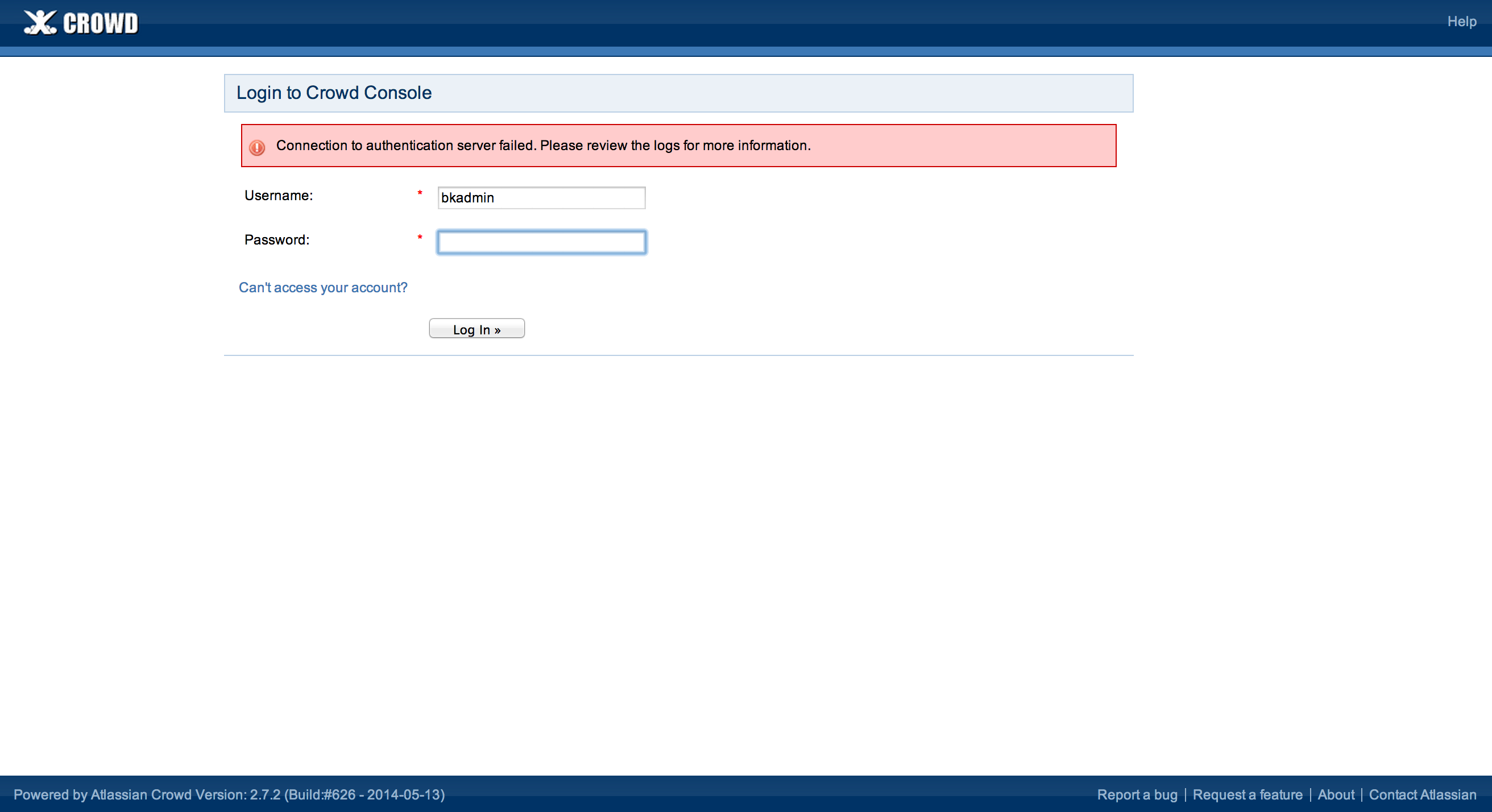This screenshot has width=1492, height=812.
Task: Focus the Password input field
Action: pyautogui.click(x=541, y=242)
